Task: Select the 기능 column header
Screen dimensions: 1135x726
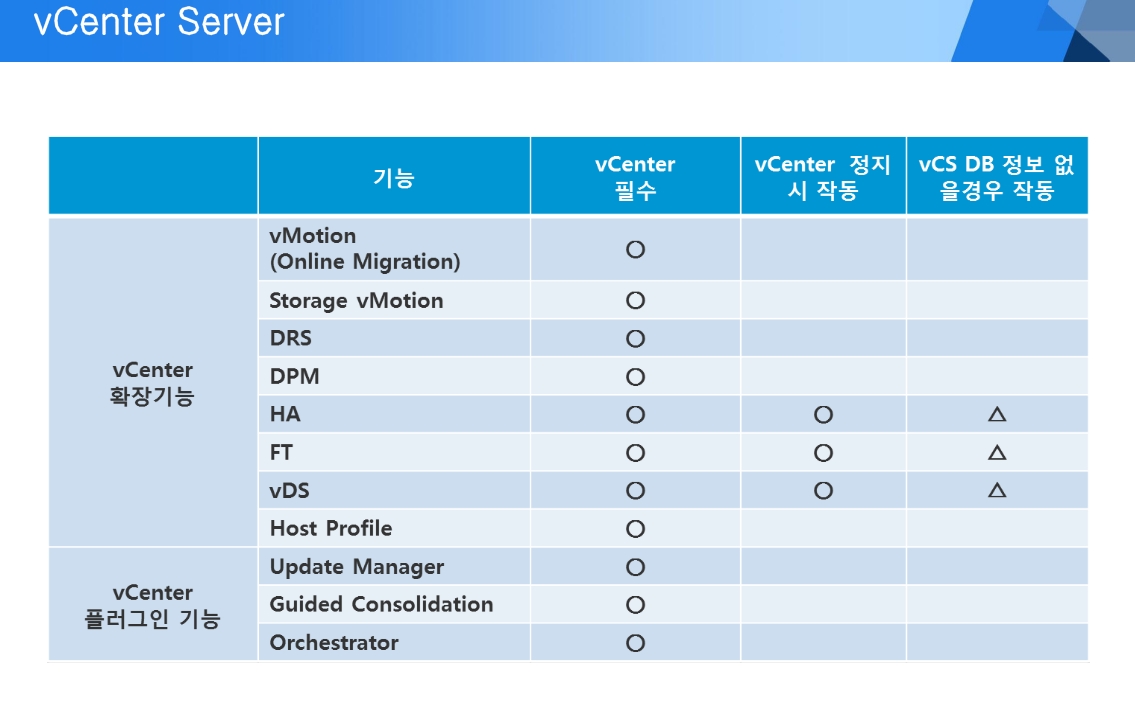Action: pyautogui.click(x=394, y=176)
